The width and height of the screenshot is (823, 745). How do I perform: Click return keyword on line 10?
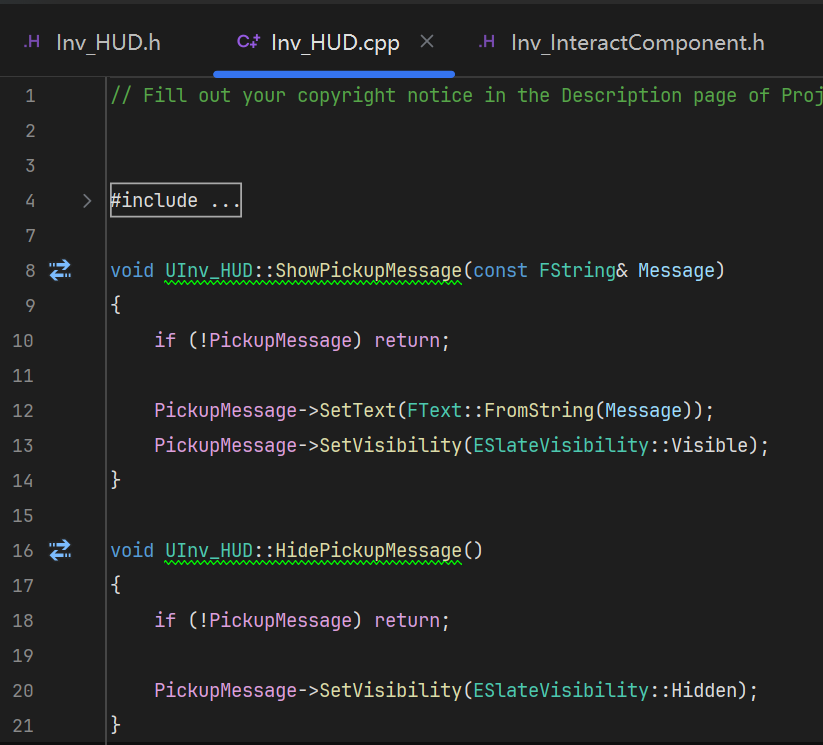[x=407, y=340]
